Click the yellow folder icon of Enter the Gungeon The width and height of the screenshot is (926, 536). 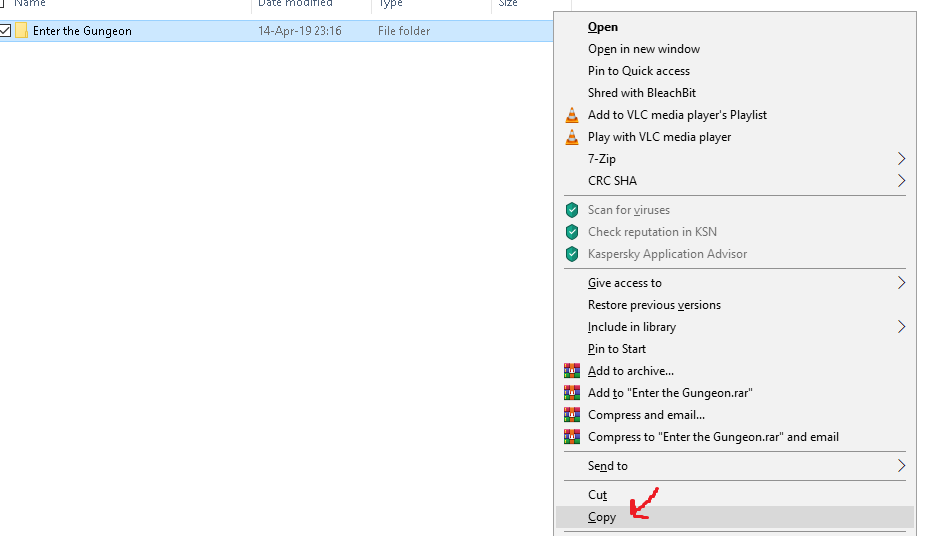(21, 31)
